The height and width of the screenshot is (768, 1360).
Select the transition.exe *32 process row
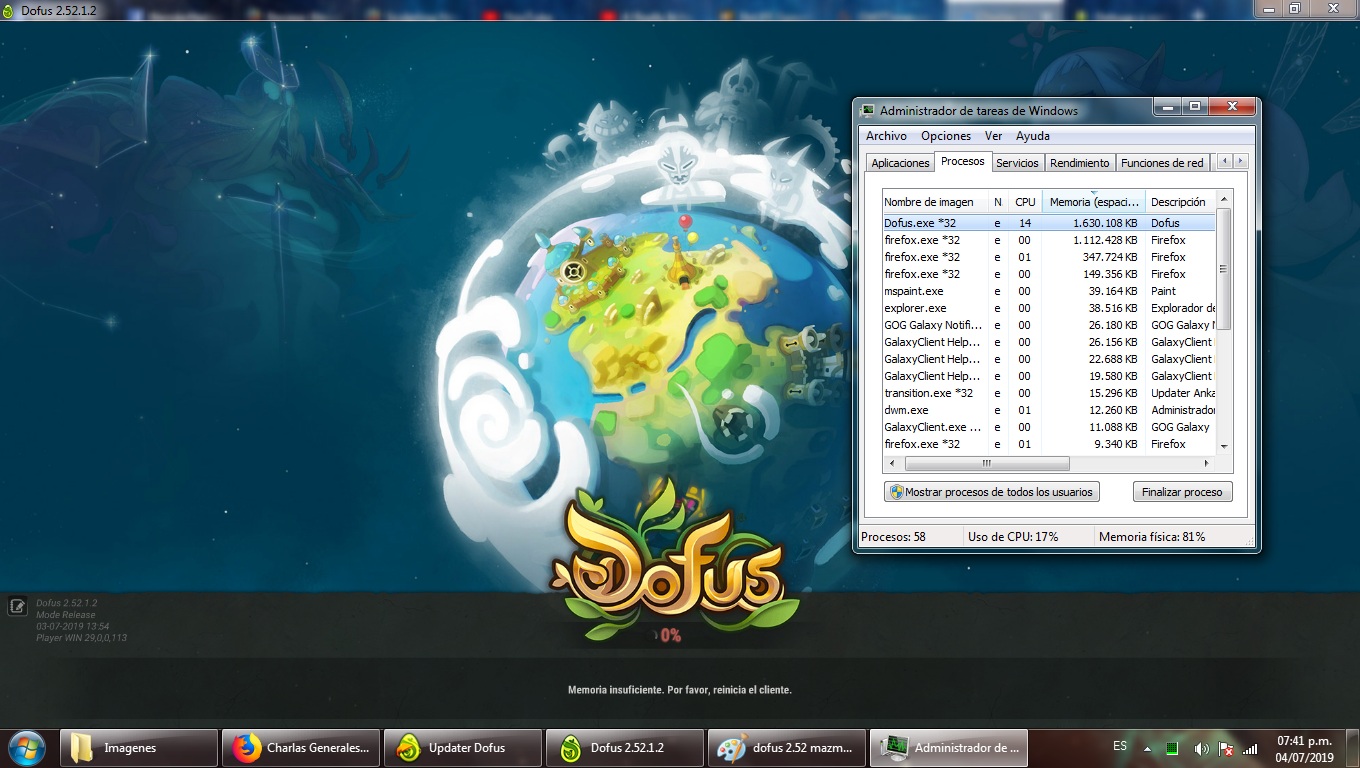point(1048,393)
